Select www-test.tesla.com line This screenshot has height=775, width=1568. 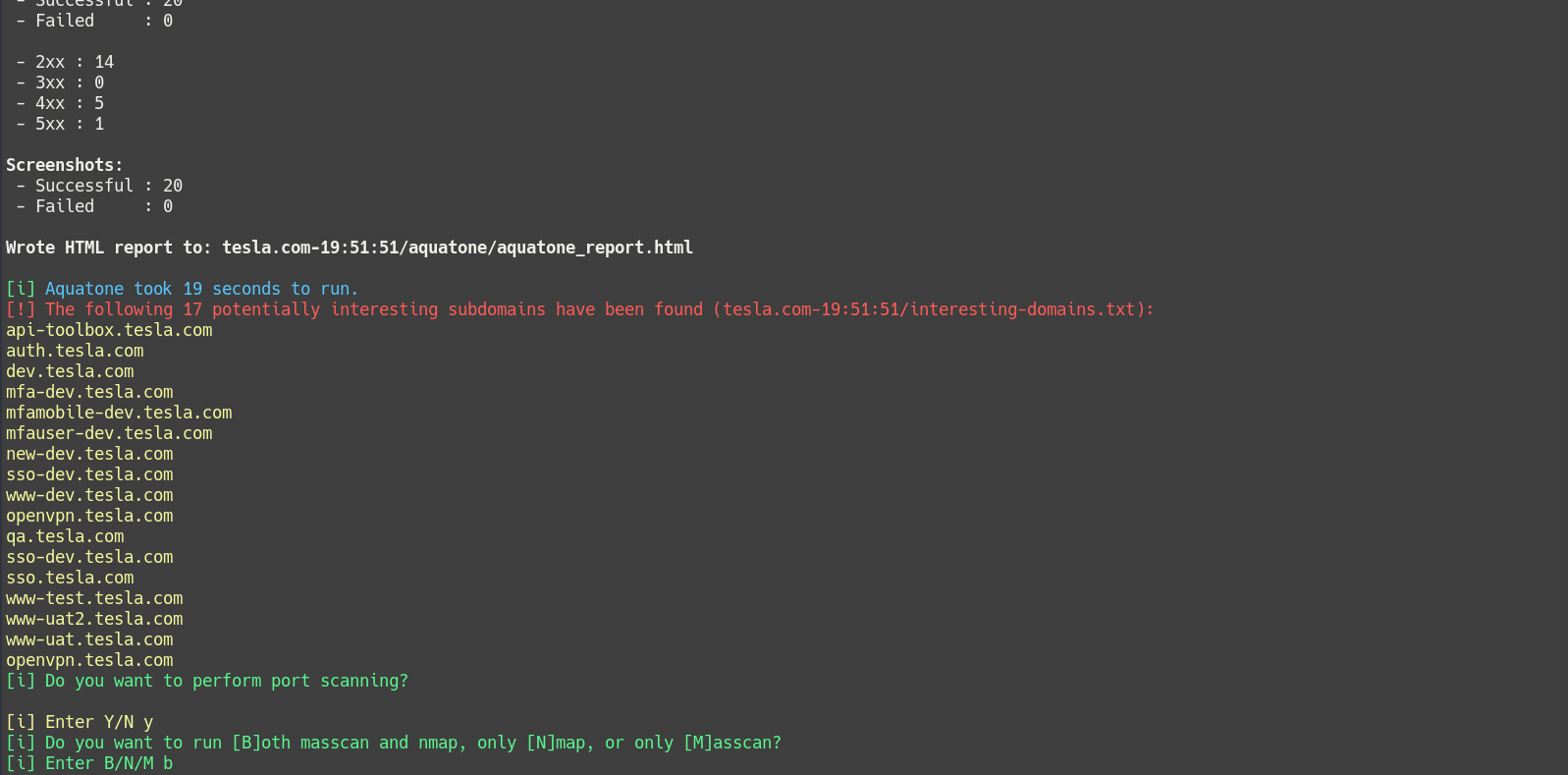coord(94,598)
